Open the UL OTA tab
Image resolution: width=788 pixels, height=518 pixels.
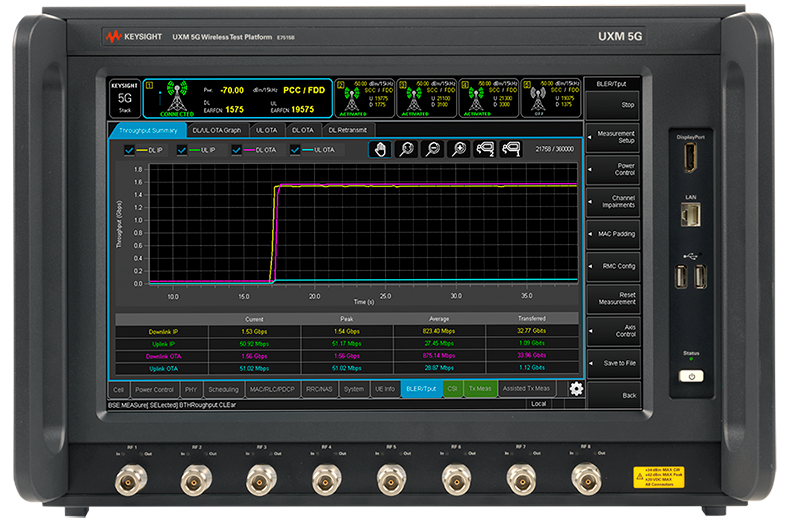[x=266, y=130]
